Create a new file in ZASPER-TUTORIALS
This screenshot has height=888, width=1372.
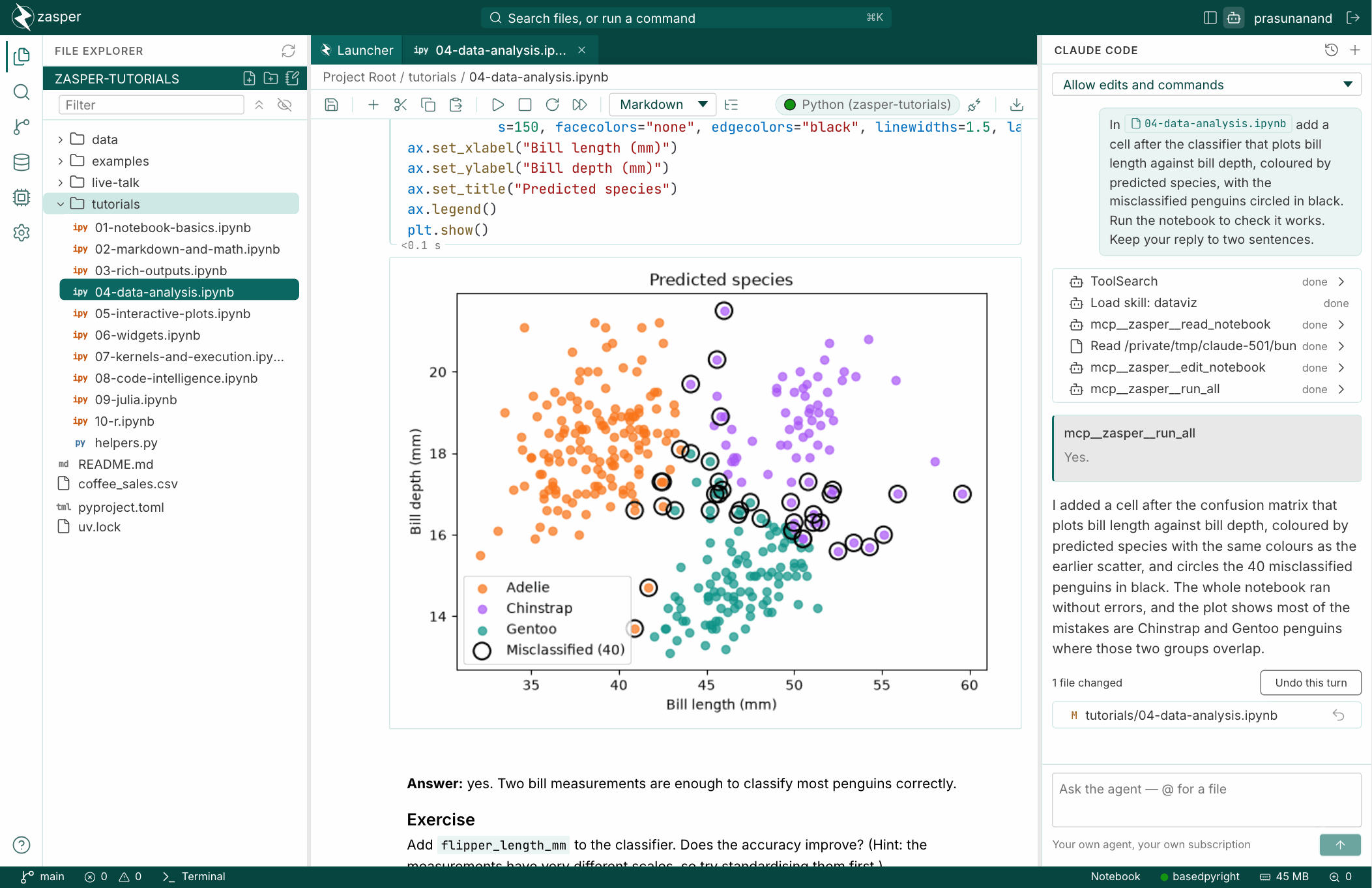tap(249, 78)
